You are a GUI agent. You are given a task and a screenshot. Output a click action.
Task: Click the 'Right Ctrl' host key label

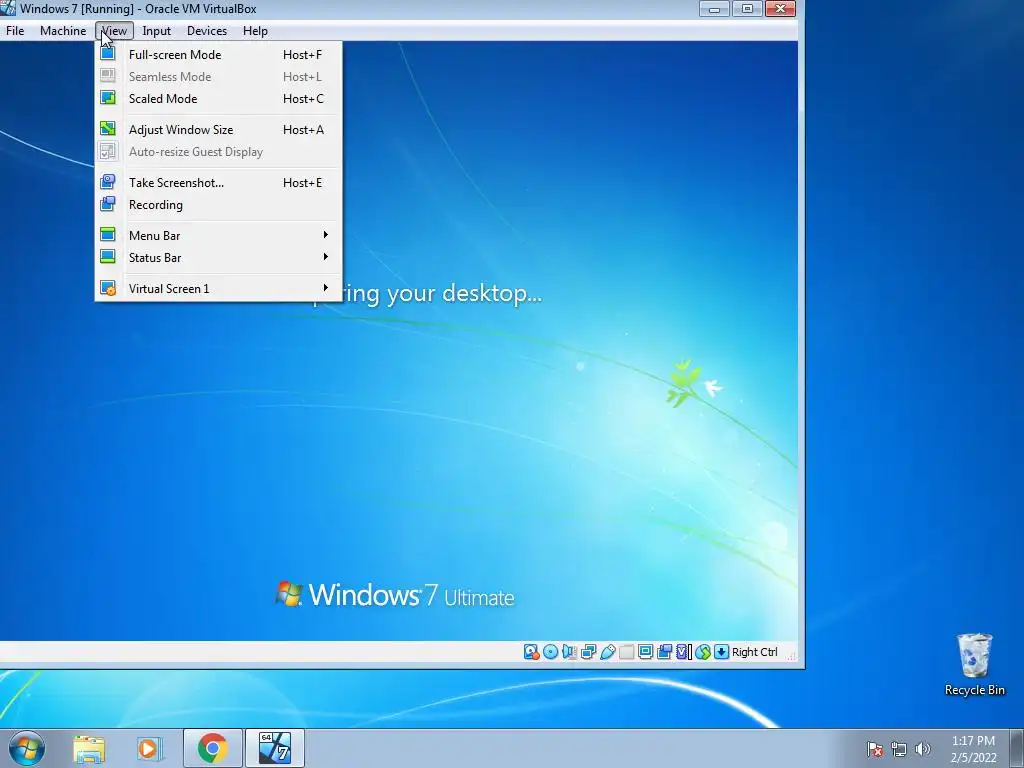click(x=754, y=652)
